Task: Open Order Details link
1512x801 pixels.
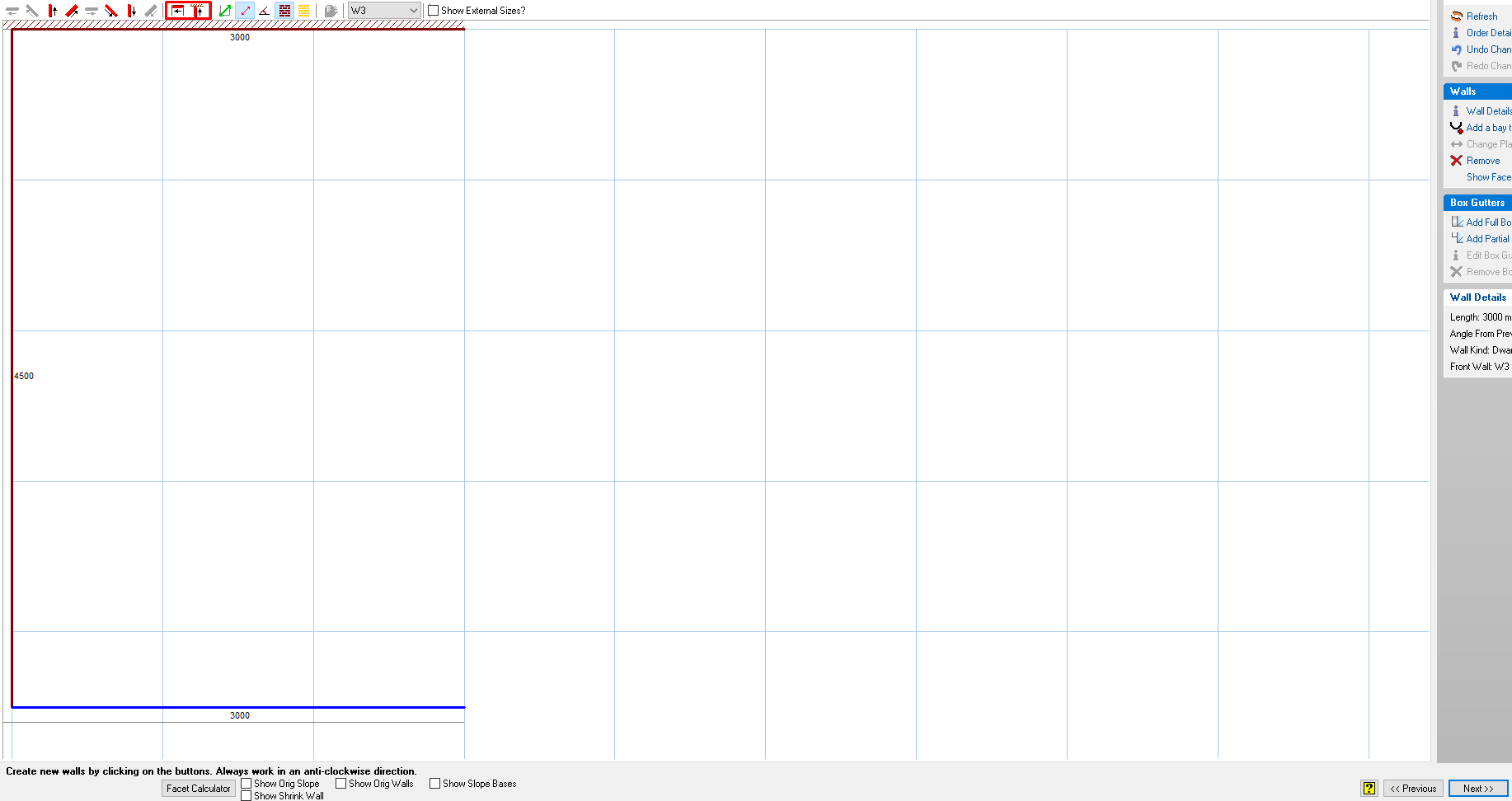Action: coord(1489,33)
